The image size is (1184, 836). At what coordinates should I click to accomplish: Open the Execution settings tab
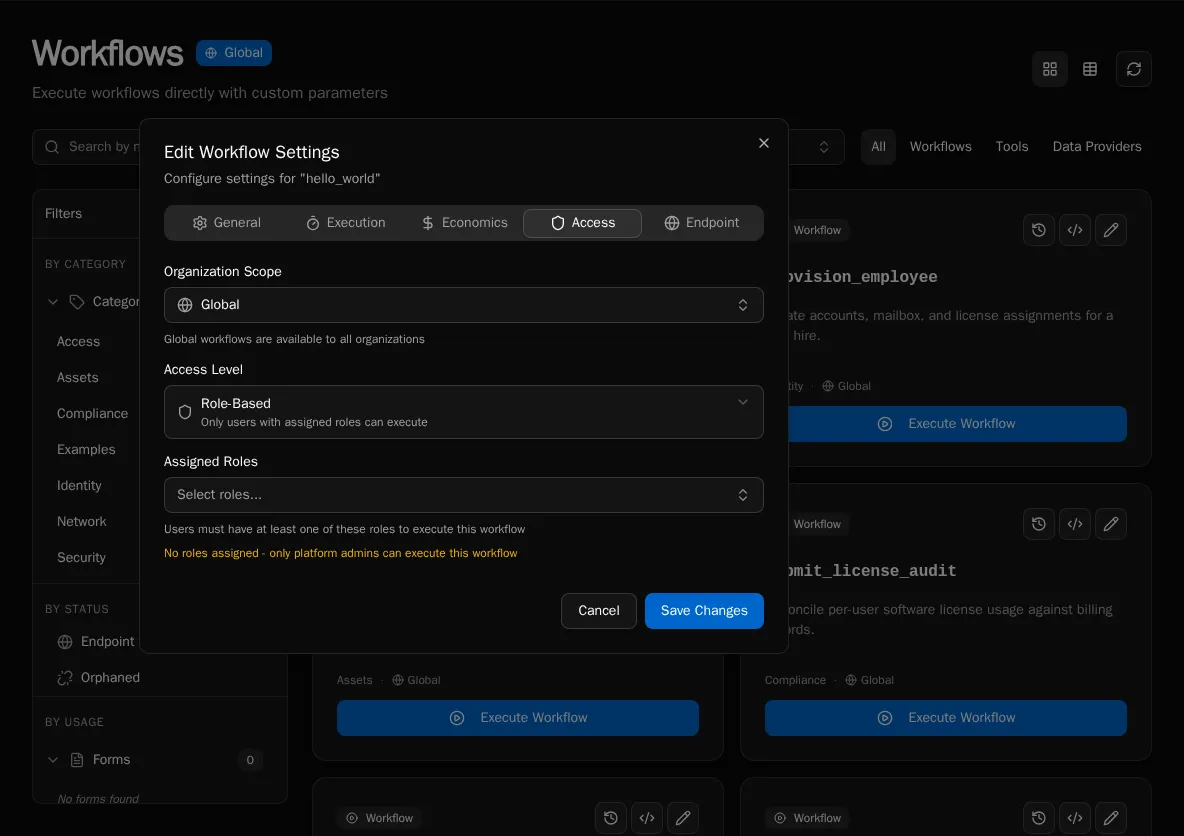click(345, 223)
